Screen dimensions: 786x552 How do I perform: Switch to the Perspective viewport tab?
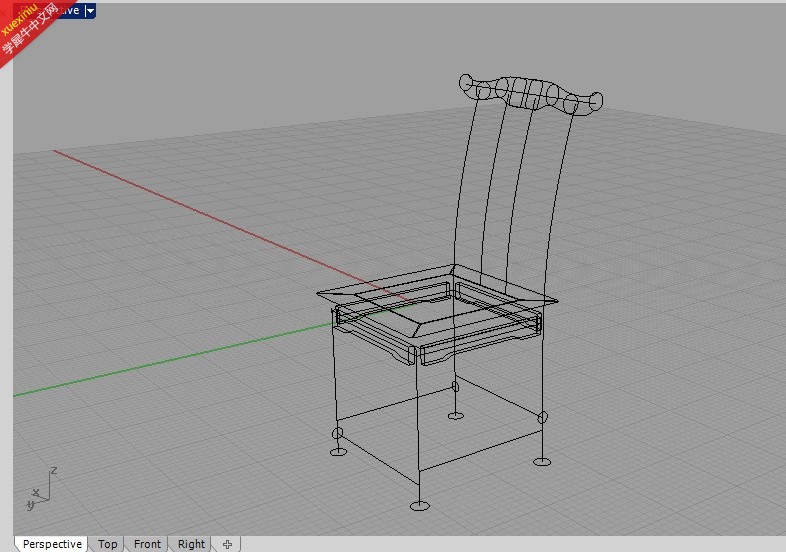pyautogui.click(x=52, y=544)
